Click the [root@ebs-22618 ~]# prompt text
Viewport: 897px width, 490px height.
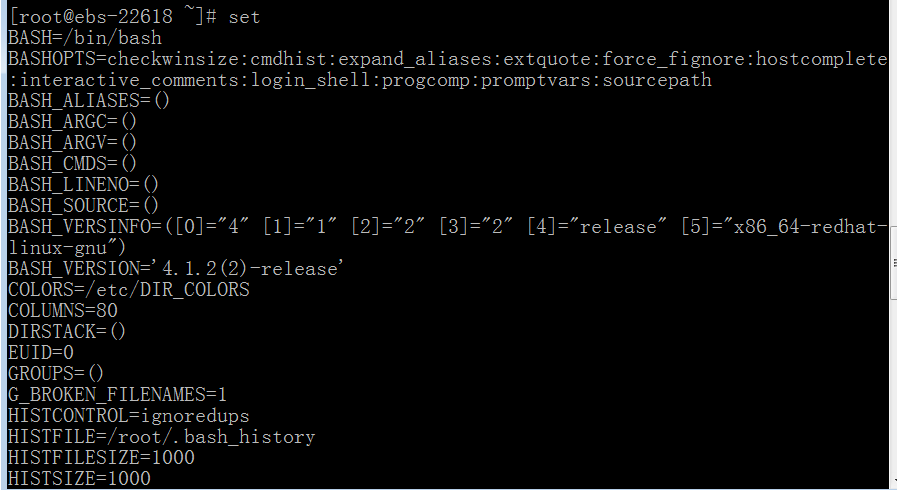112,17
